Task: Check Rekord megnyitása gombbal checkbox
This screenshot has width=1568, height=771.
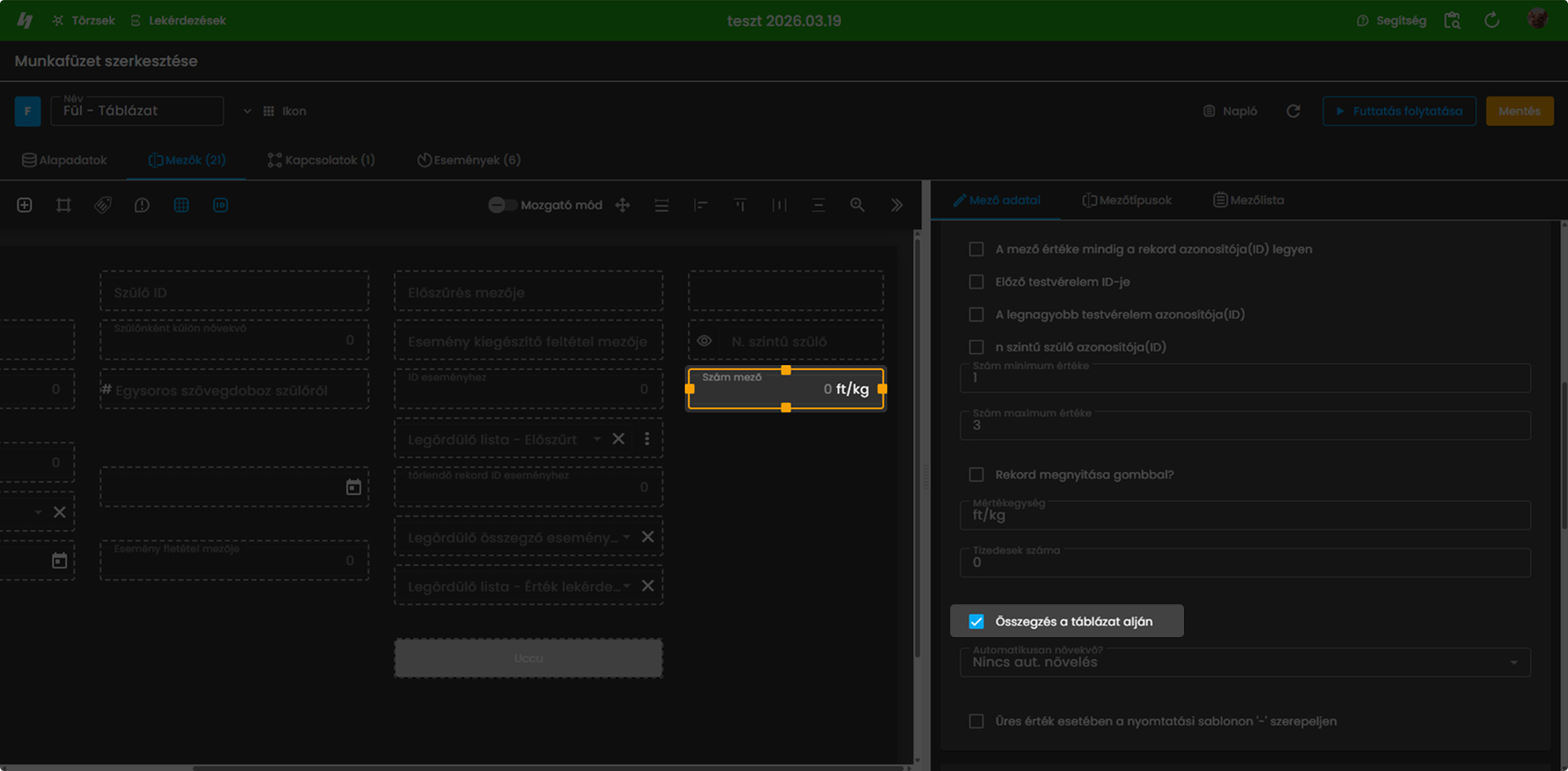Action: pos(976,475)
